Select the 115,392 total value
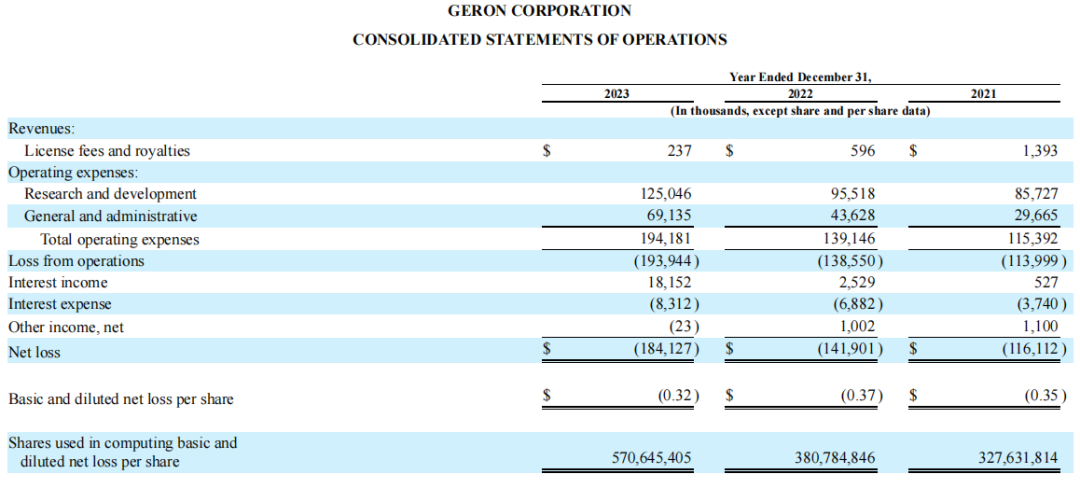1080x488 pixels. [1033, 240]
